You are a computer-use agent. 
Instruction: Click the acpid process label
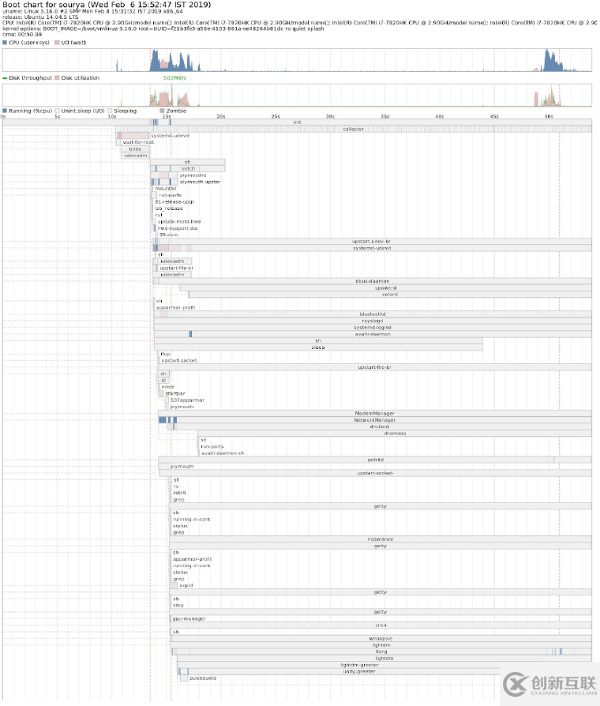[x=186, y=586]
